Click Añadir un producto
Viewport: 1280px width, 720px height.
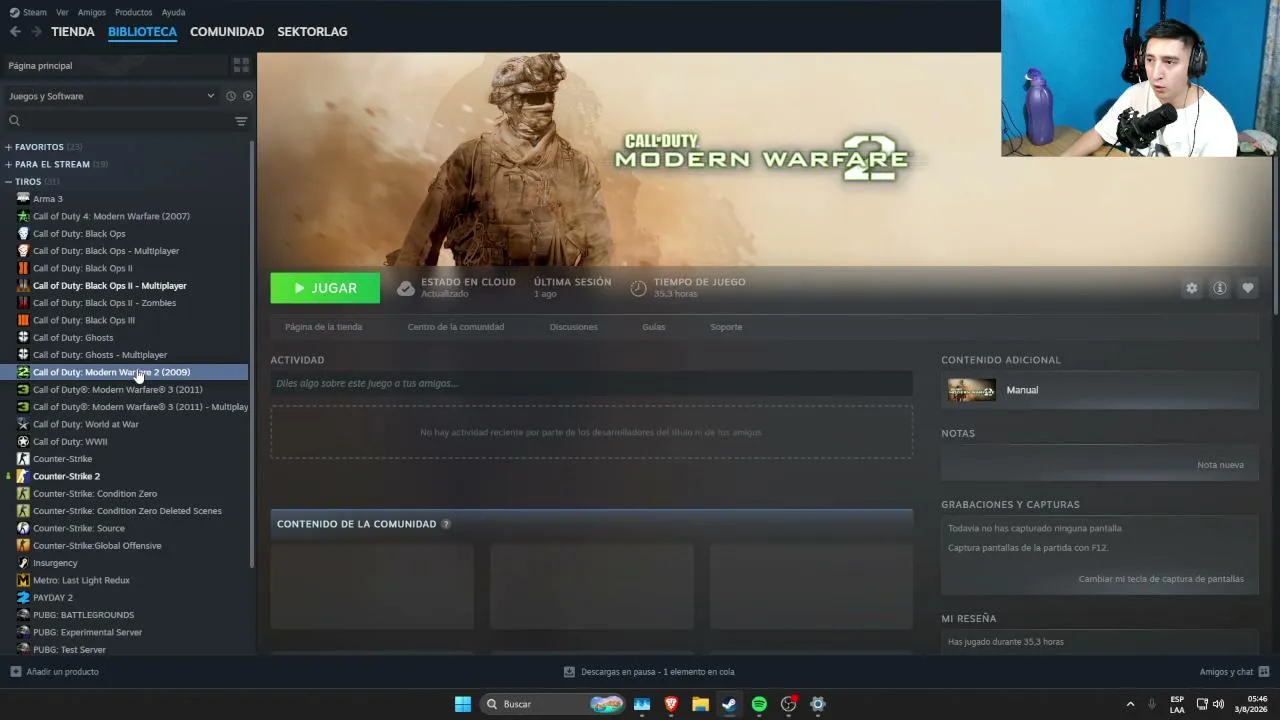55,672
